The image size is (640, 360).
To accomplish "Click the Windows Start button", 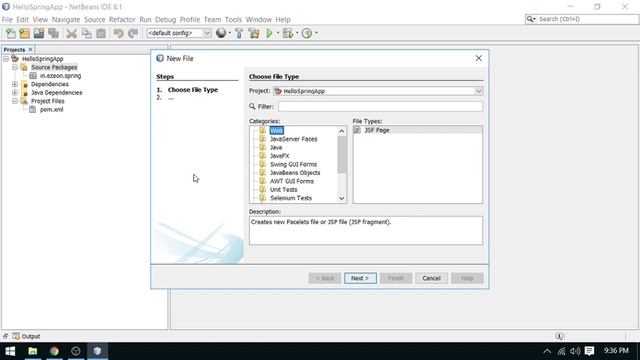I will [x=10, y=351].
